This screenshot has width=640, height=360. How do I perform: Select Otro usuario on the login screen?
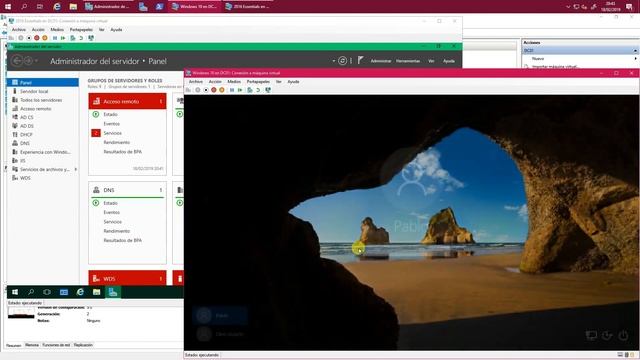(220, 334)
